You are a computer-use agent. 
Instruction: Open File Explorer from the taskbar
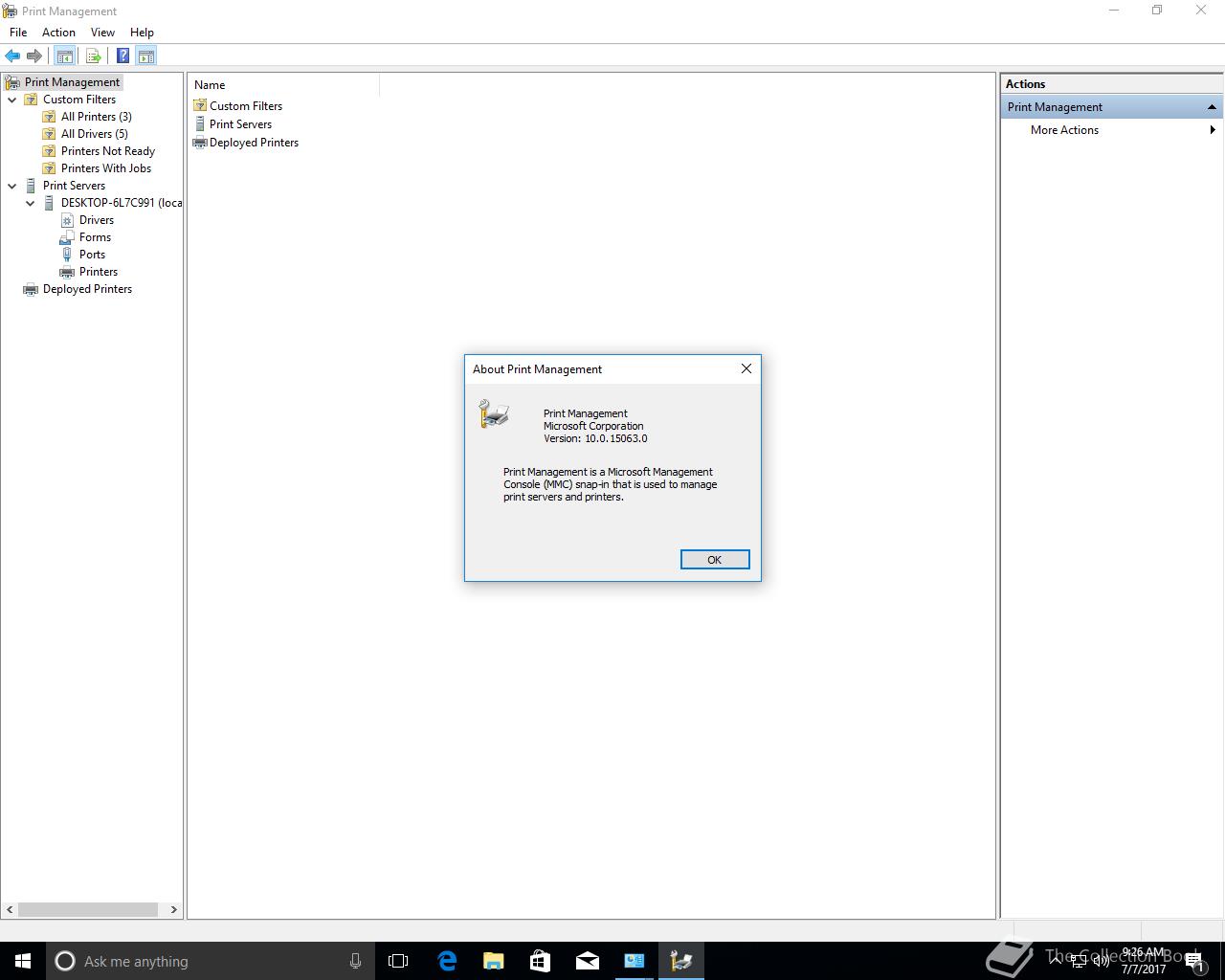click(494, 961)
